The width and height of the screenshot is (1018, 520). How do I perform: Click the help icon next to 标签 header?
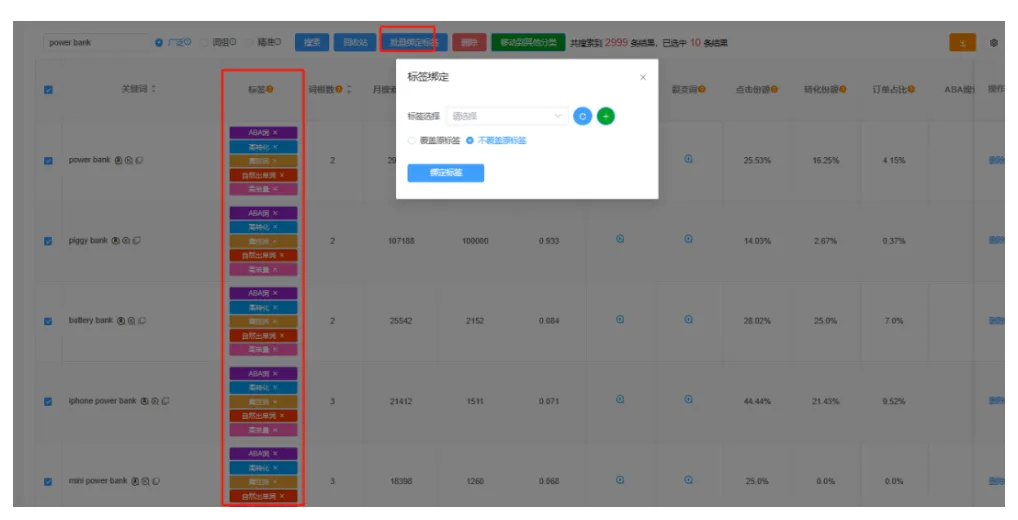click(x=269, y=90)
